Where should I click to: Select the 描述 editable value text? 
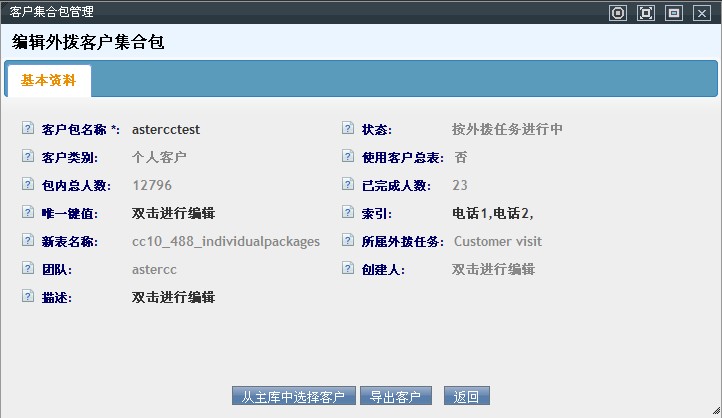pos(173,297)
